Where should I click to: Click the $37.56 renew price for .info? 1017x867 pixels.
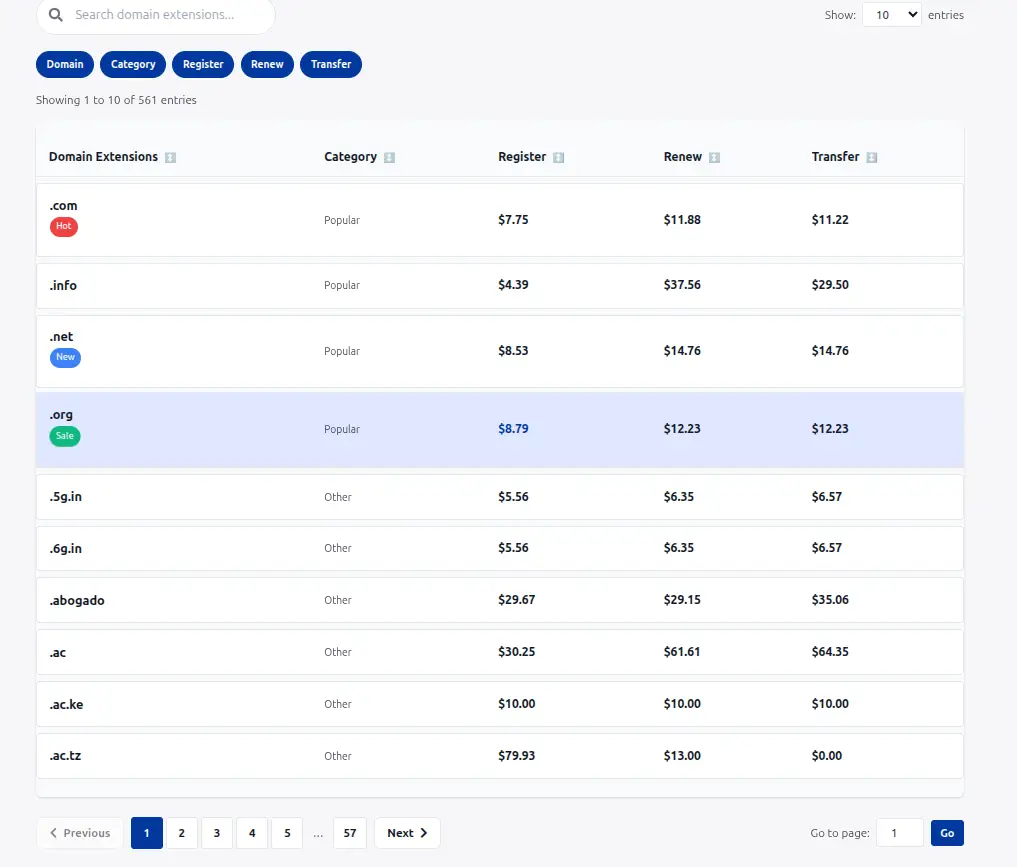[682, 285]
